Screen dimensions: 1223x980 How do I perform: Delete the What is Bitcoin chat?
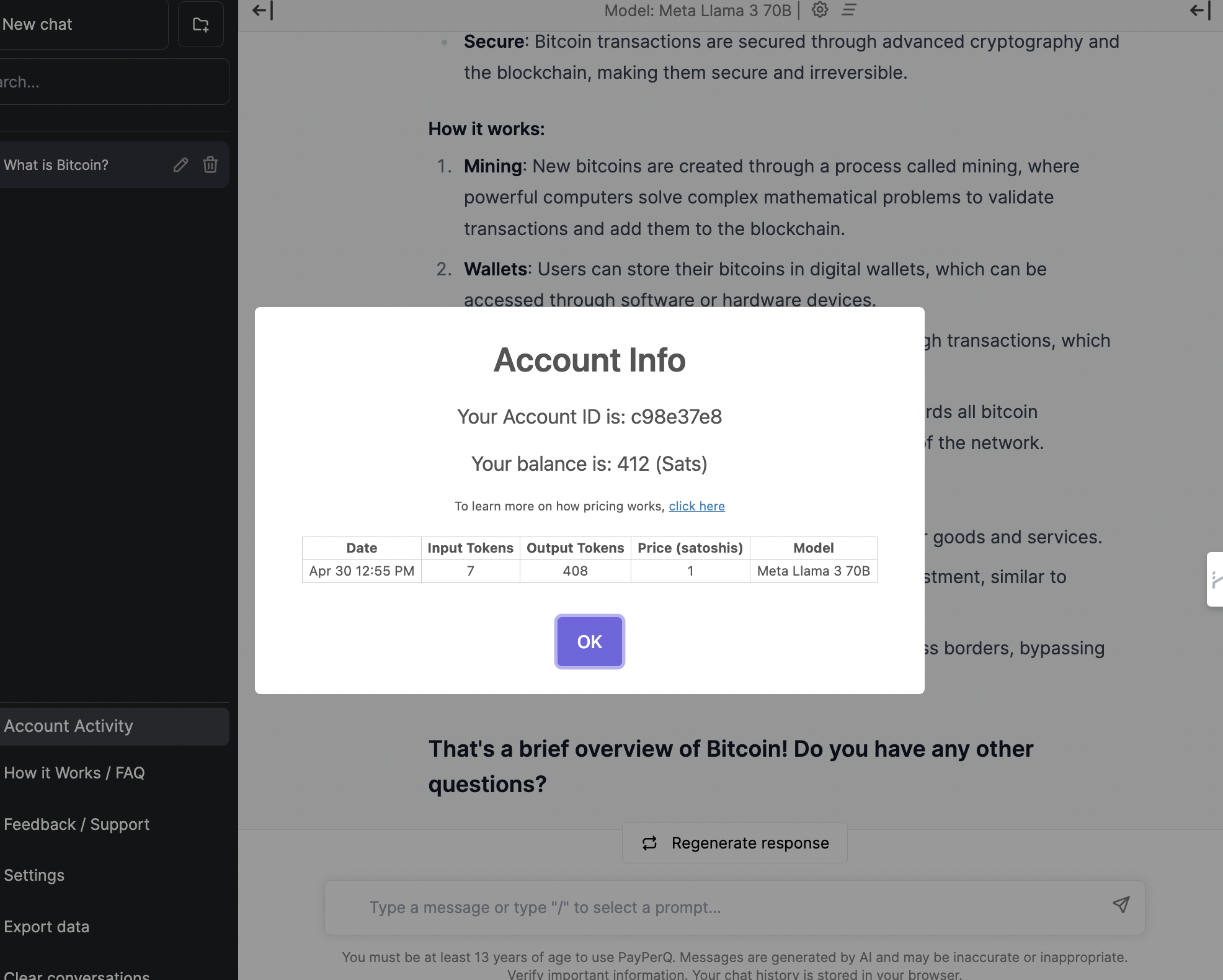click(210, 165)
